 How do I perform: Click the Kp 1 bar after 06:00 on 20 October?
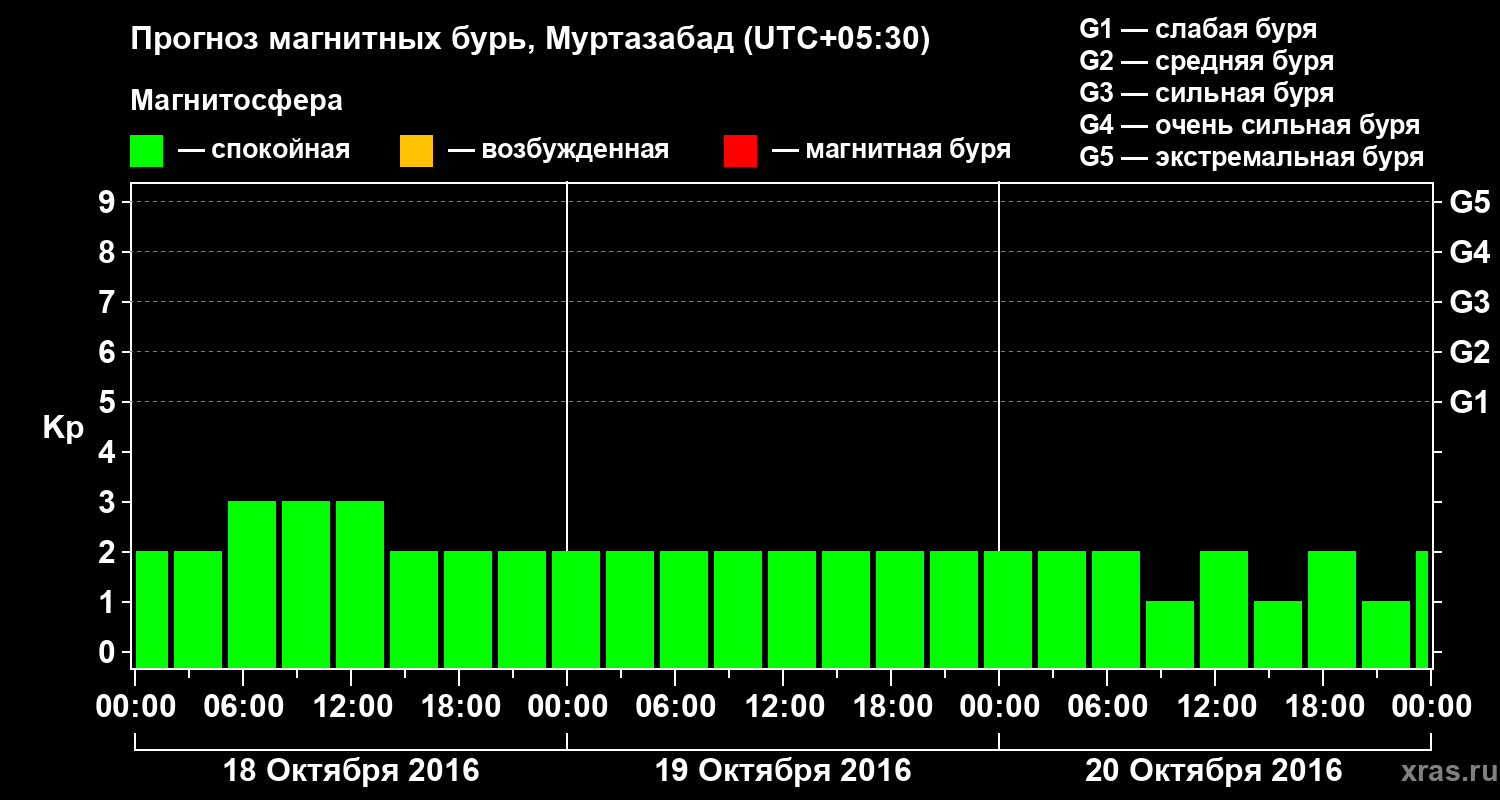tap(1170, 634)
